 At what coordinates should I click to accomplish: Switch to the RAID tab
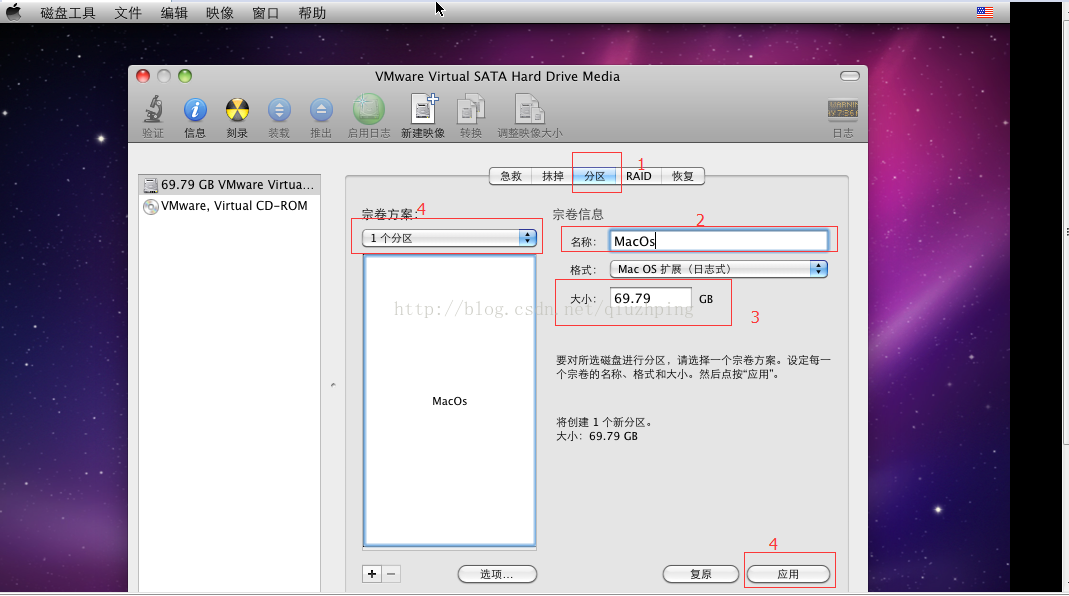tap(639, 176)
